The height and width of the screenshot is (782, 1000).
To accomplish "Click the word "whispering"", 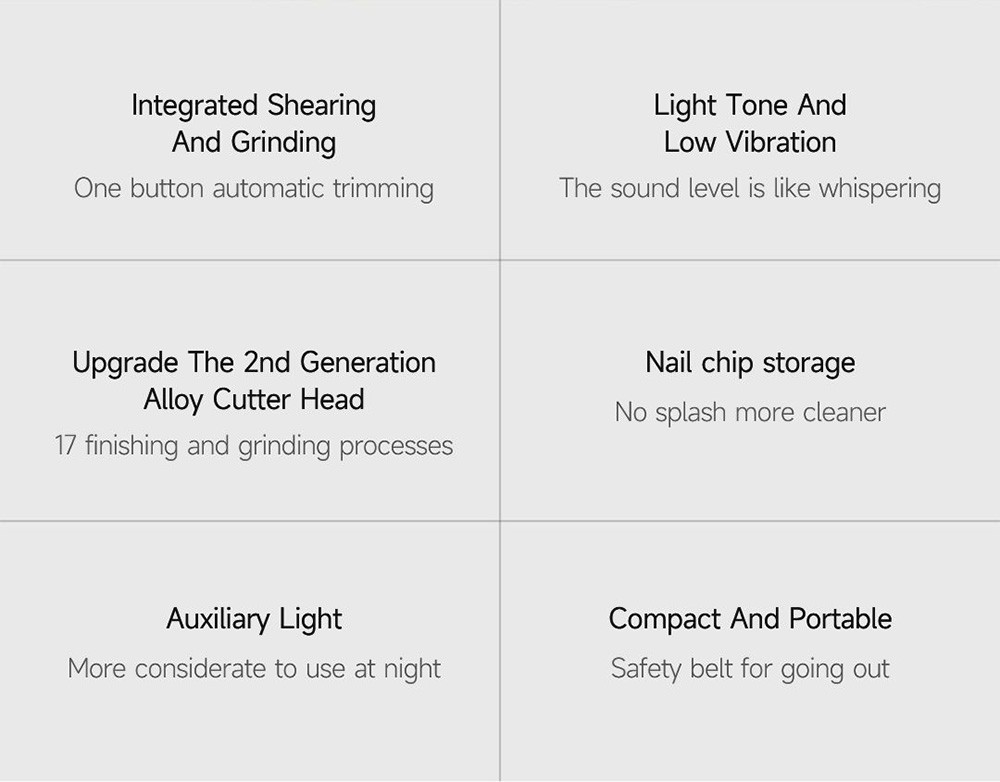I will pyautogui.click(x=880, y=188).
